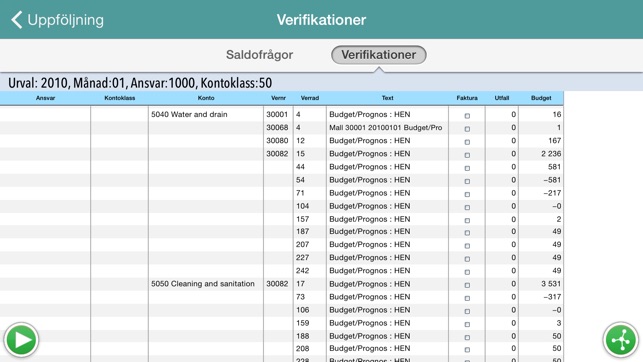Click budget value 167

tap(554, 141)
